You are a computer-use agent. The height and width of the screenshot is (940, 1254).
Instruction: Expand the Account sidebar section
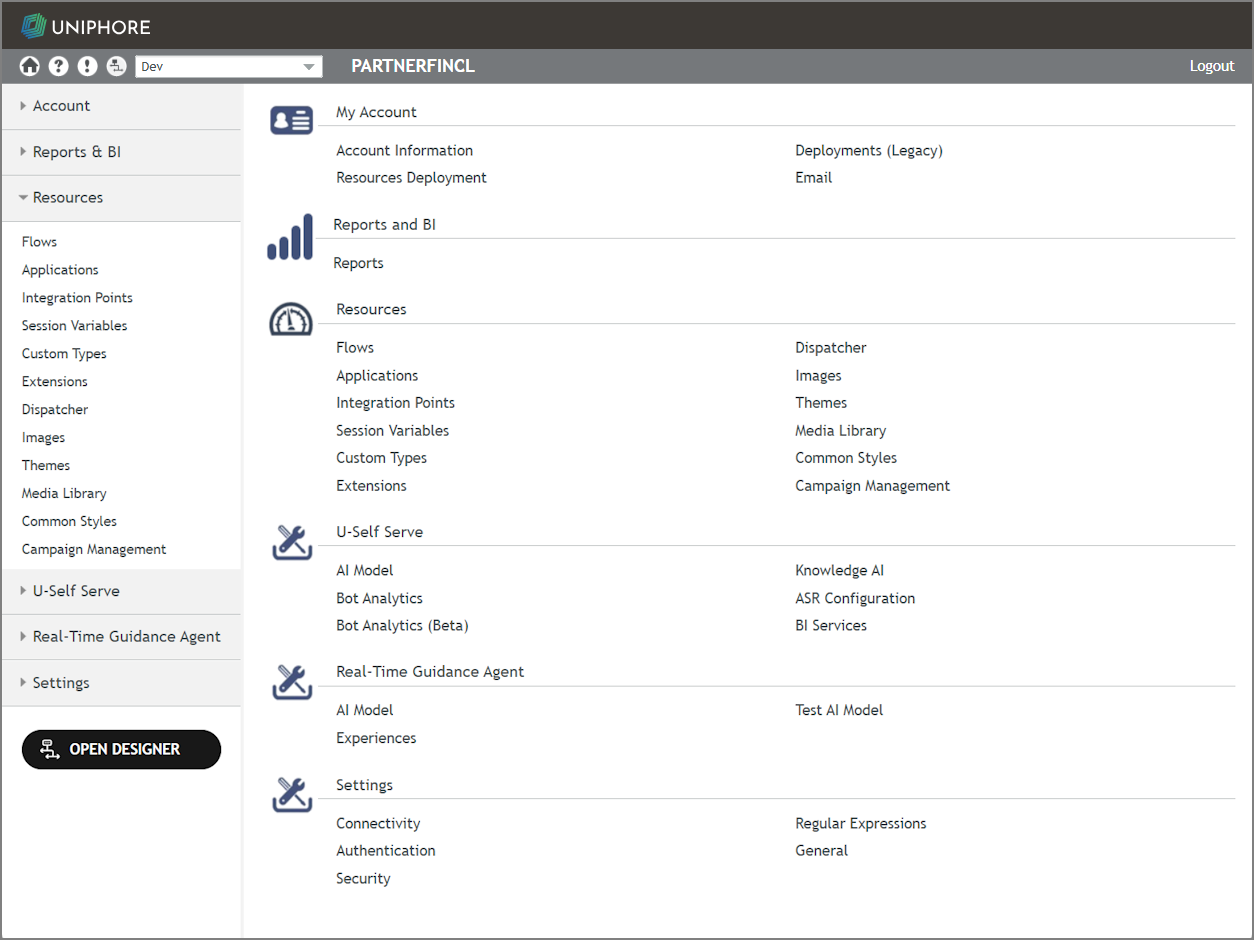pyautogui.click(x=121, y=106)
